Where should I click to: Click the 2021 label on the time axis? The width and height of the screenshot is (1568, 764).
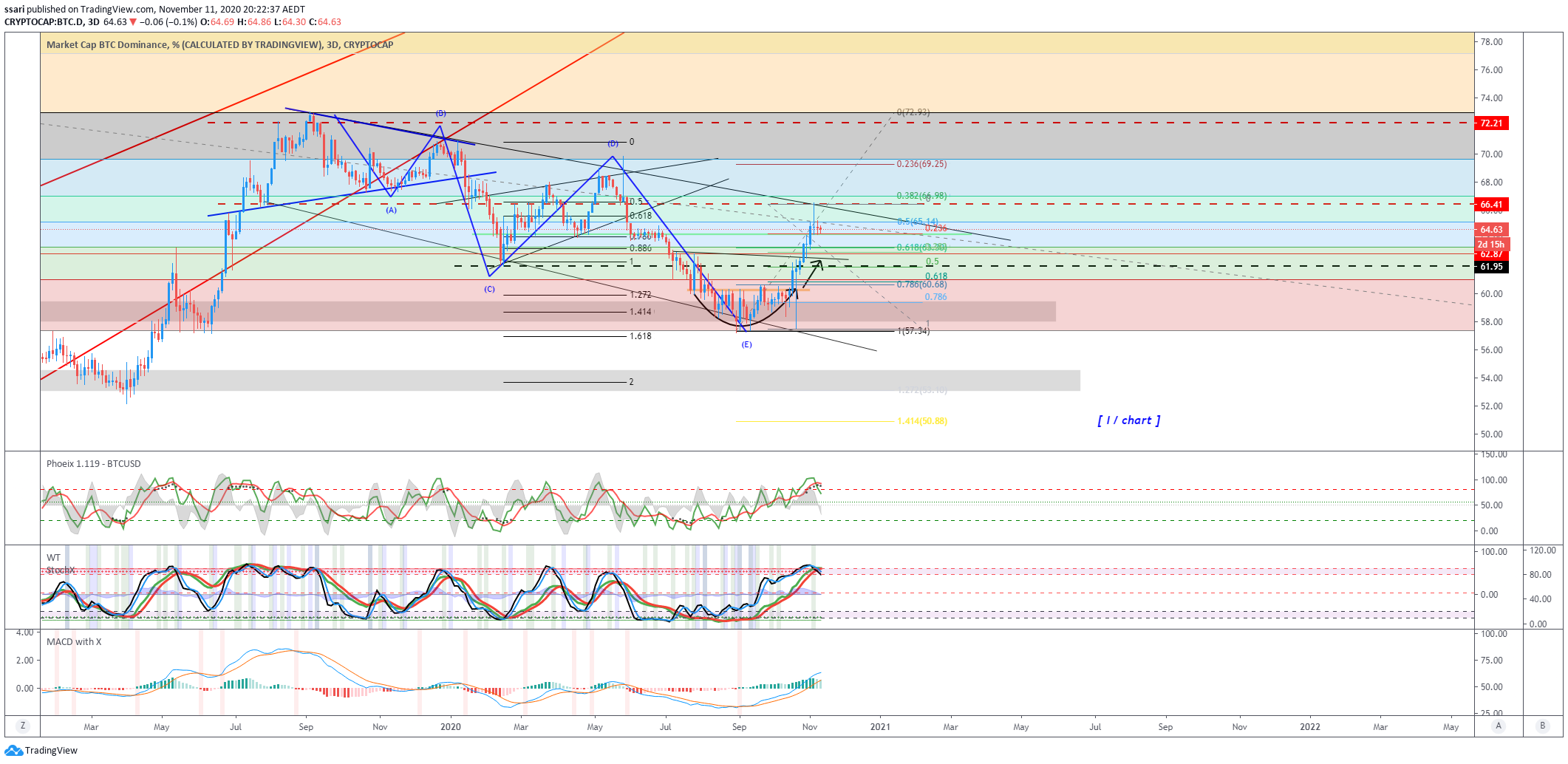coord(880,727)
